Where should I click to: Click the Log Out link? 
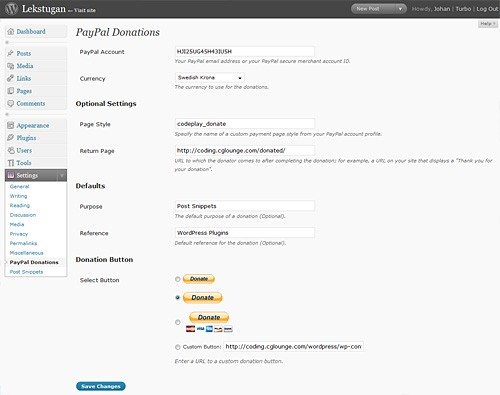487,9
